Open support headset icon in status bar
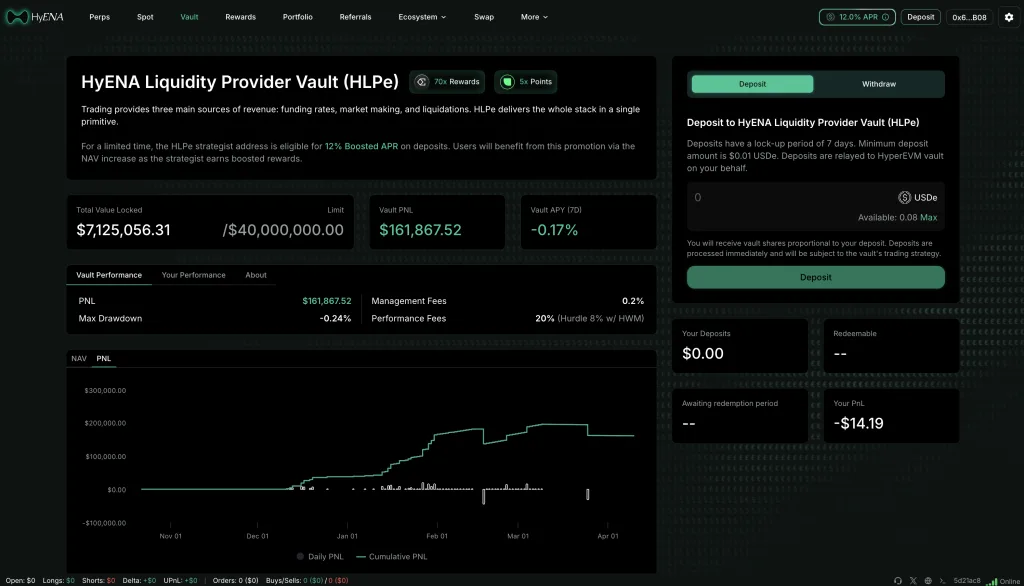1024x586 pixels. (x=898, y=581)
